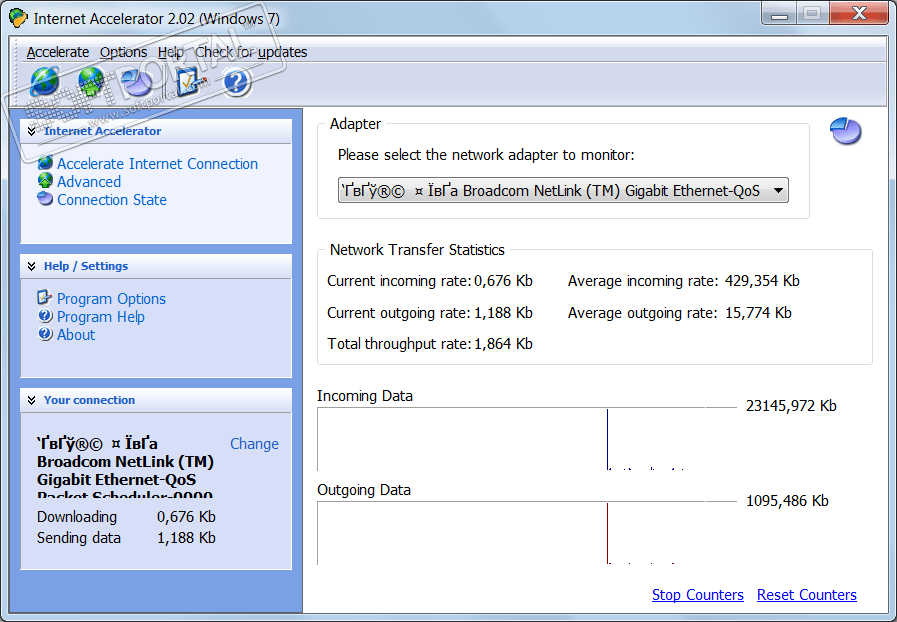
Task: Open the Connection State sidebar link
Action: 112,200
